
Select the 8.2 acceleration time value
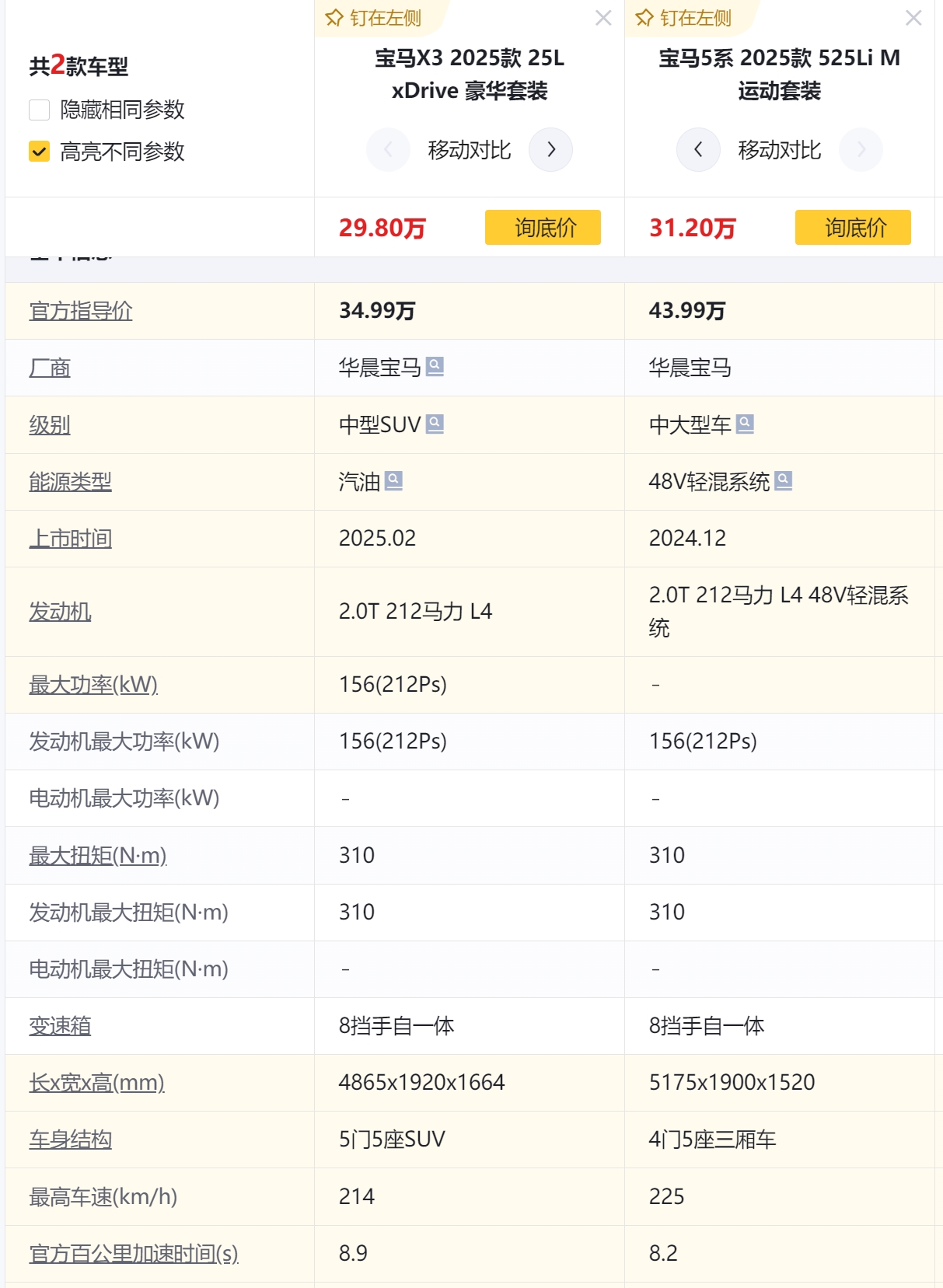point(663,1253)
